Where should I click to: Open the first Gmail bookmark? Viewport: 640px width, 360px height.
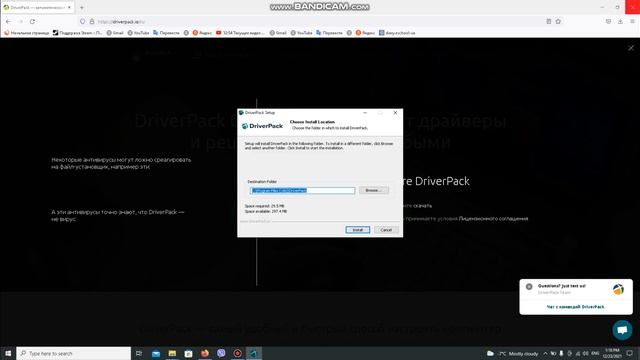coord(115,33)
